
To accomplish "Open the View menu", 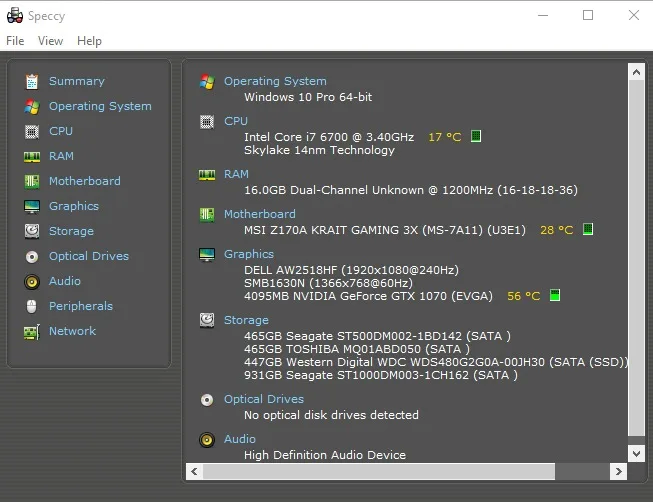I will tap(50, 41).
